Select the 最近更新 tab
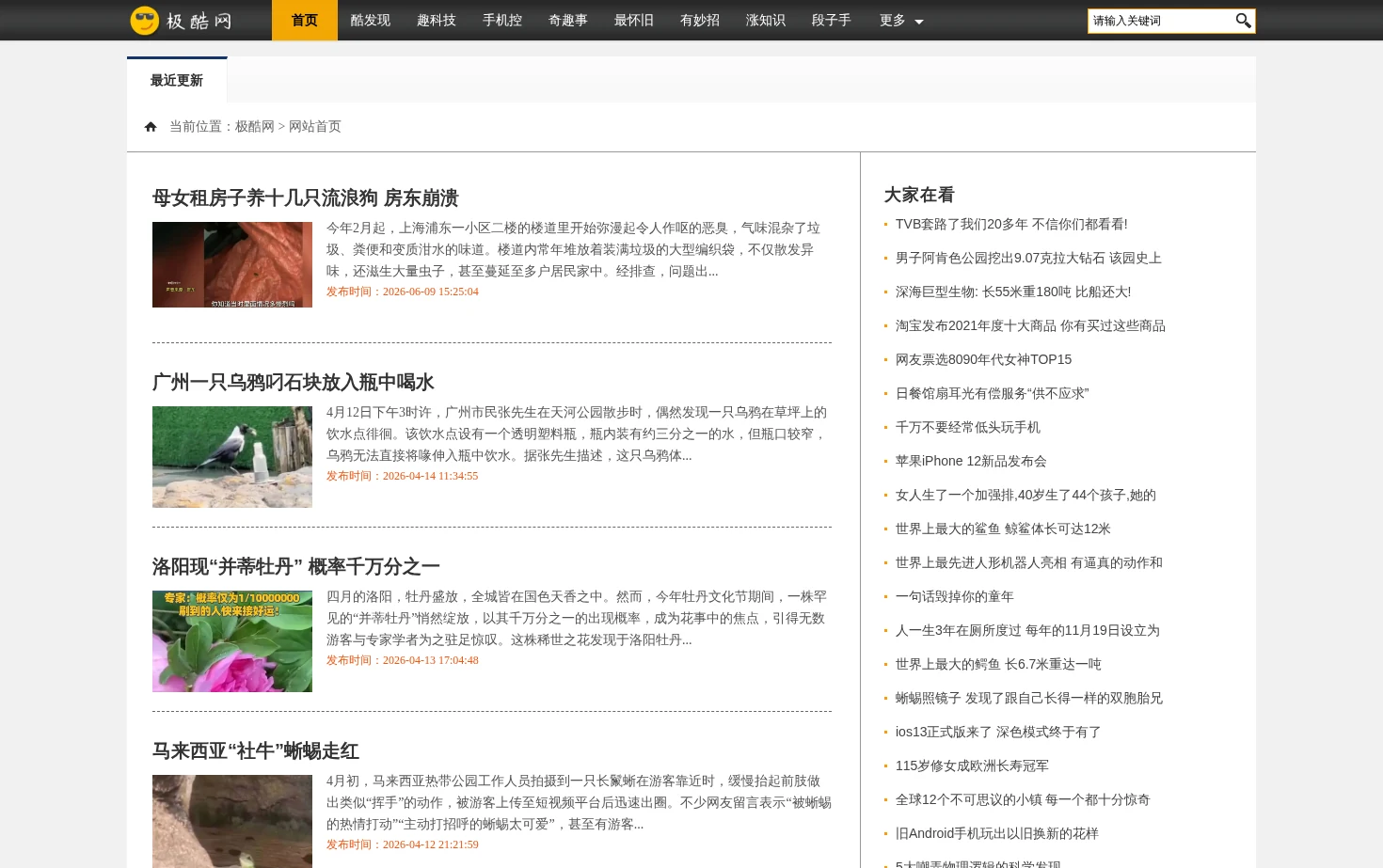1383x868 pixels. [177, 80]
